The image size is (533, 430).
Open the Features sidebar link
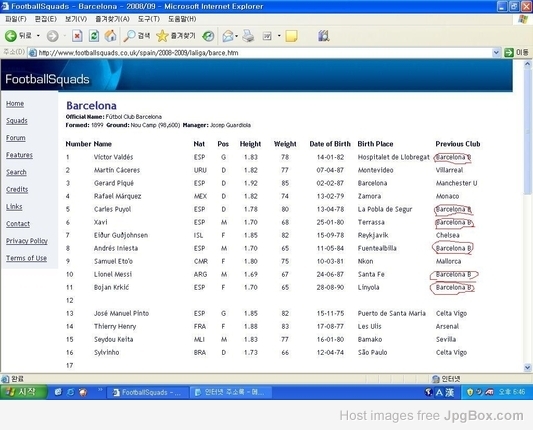(x=19, y=155)
